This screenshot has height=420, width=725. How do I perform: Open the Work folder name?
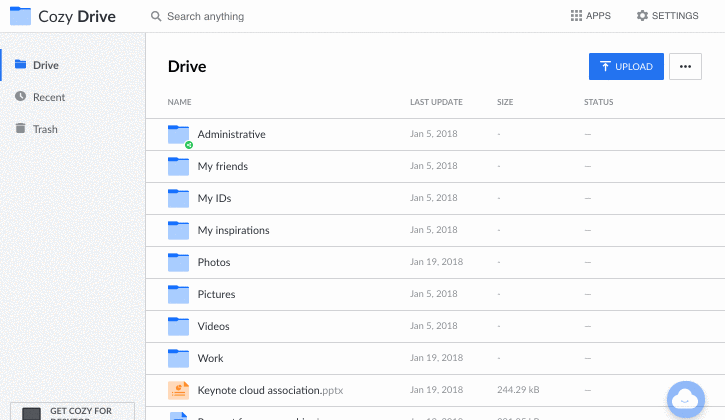[210, 358]
